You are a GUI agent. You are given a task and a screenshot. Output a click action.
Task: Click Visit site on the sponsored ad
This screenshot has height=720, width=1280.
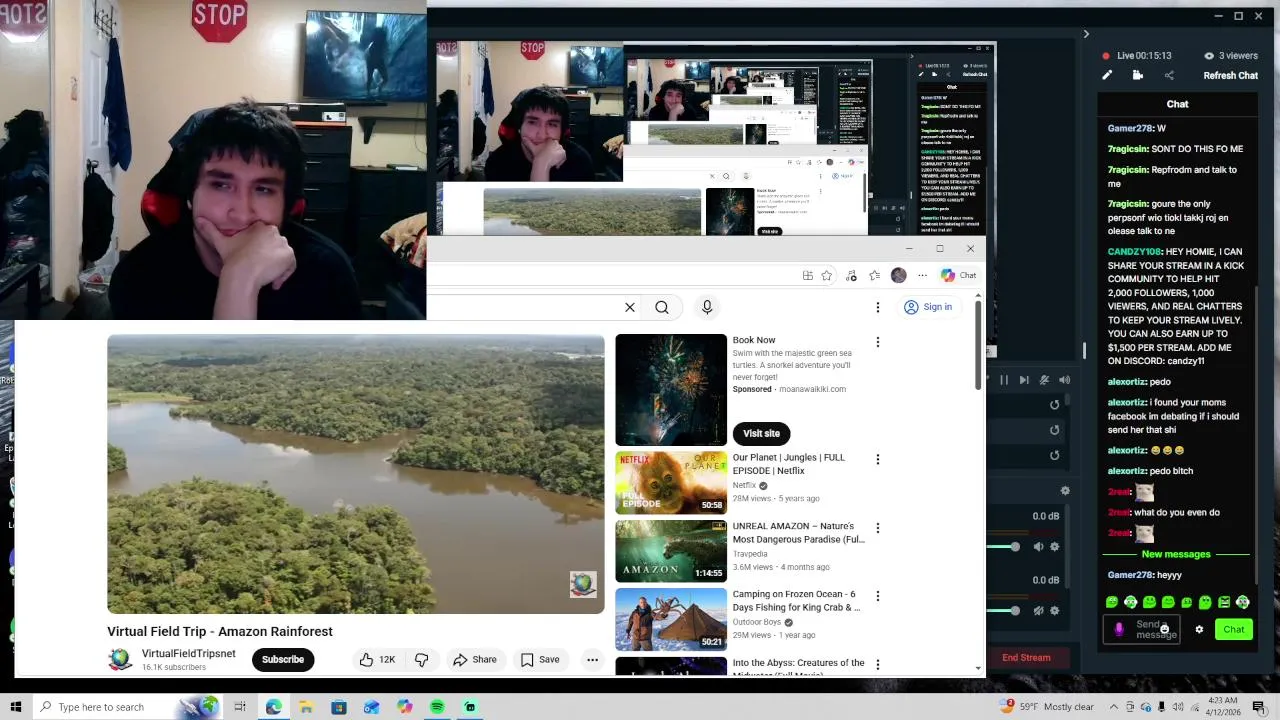tap(761, 433)
